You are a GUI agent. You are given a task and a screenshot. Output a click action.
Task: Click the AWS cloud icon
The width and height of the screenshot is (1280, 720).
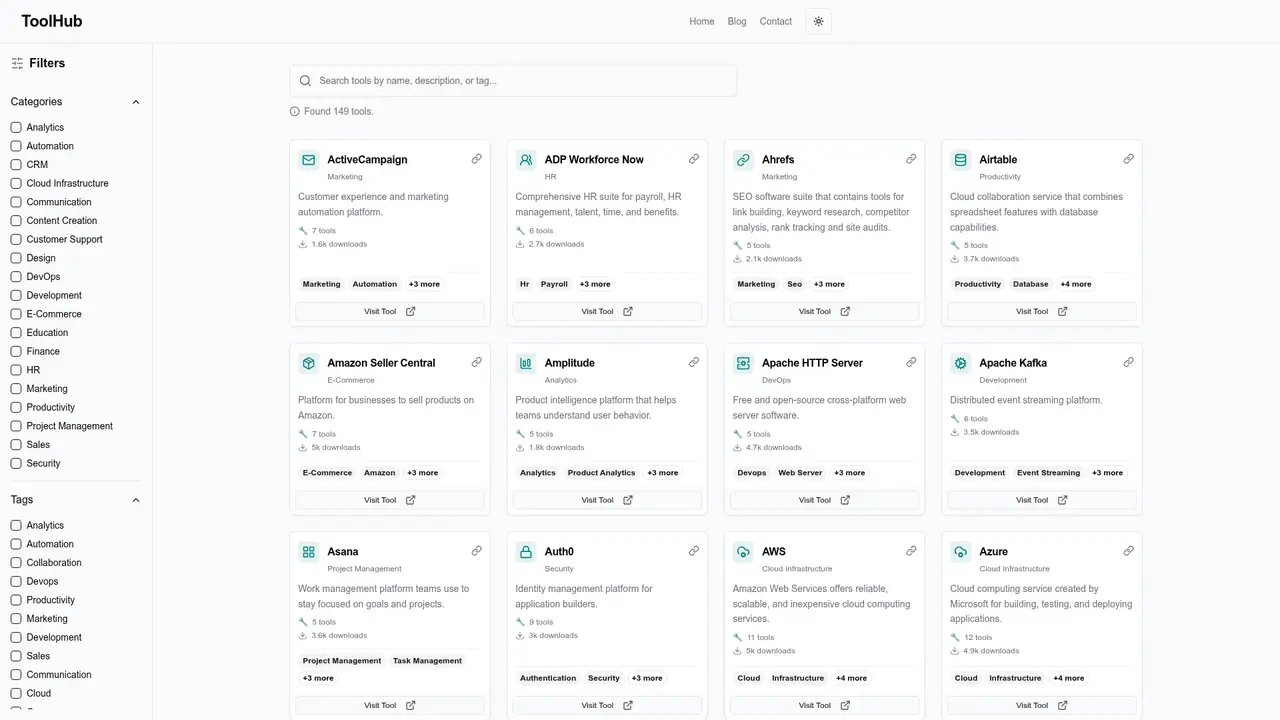click(x=743, y=552)
